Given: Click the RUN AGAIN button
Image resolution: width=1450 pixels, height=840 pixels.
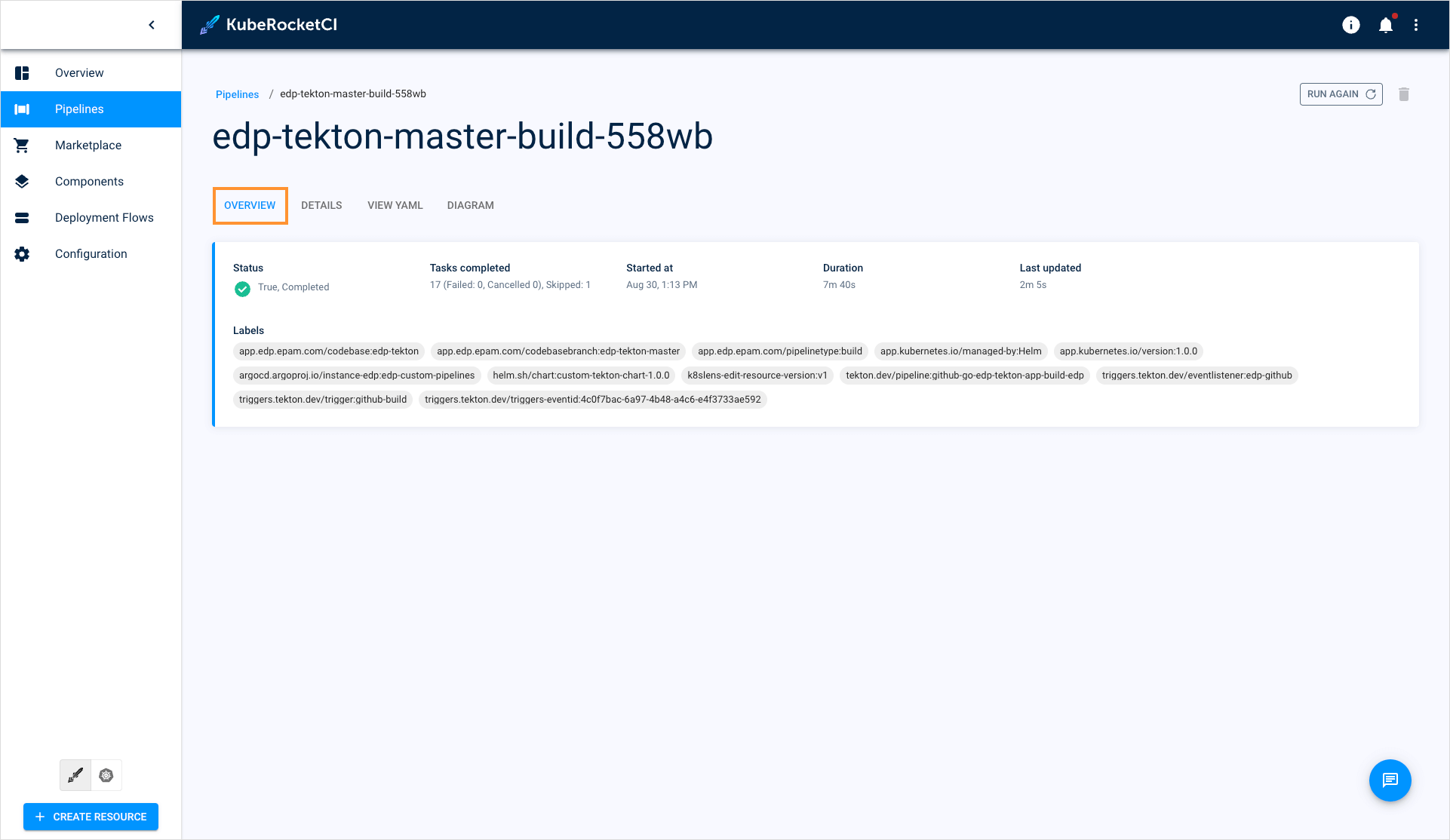Looking at the screenshot, I should pyautogui.click(x=1341, y=94).
